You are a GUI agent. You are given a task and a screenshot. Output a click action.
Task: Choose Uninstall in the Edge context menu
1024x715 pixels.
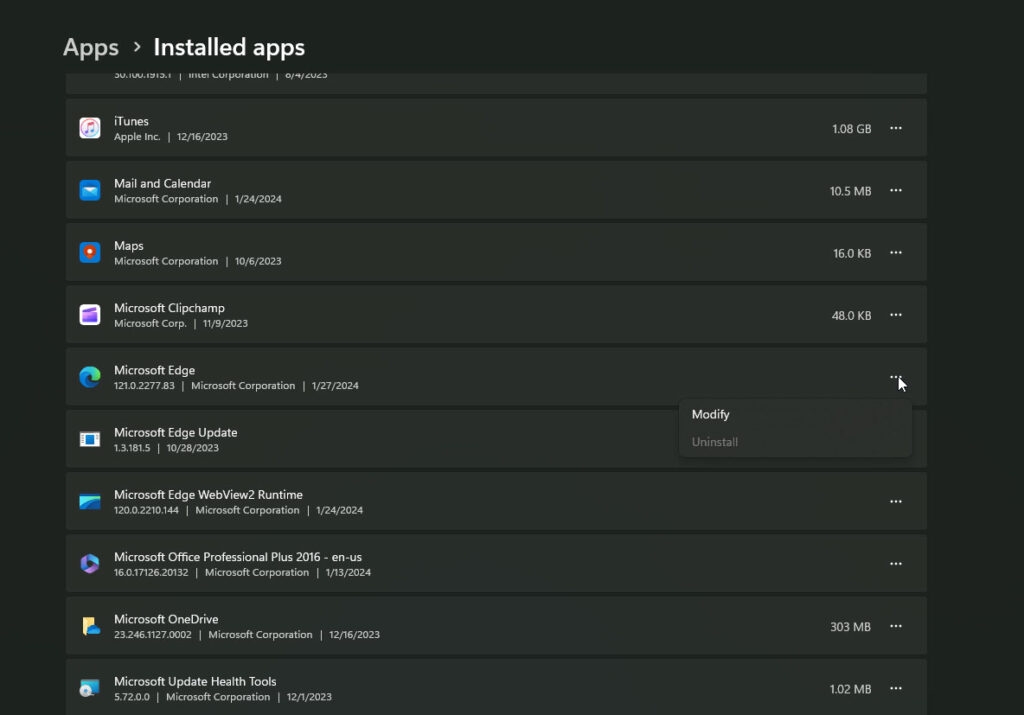tap(795, 442)
